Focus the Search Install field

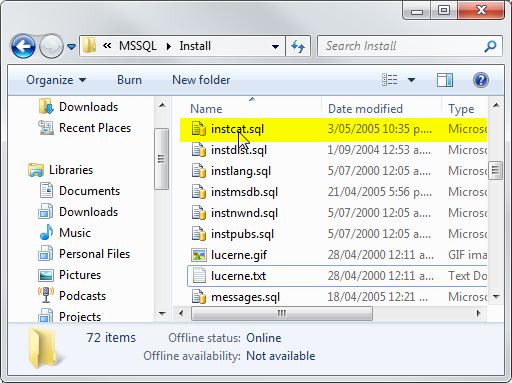click(409, 46)
